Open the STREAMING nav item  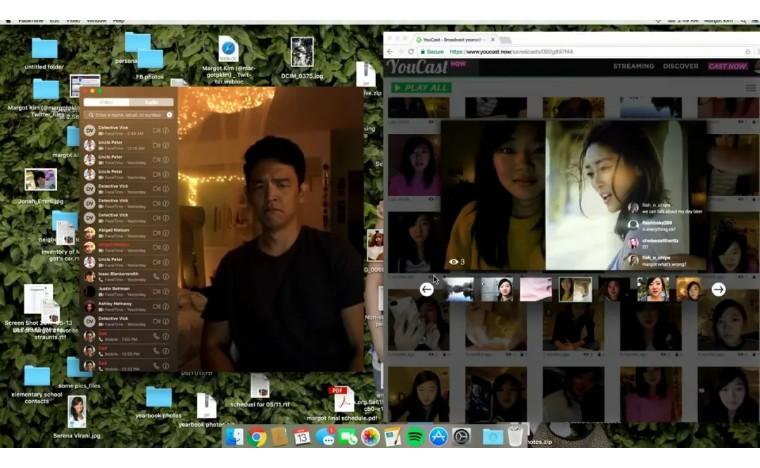click(633, 66)
